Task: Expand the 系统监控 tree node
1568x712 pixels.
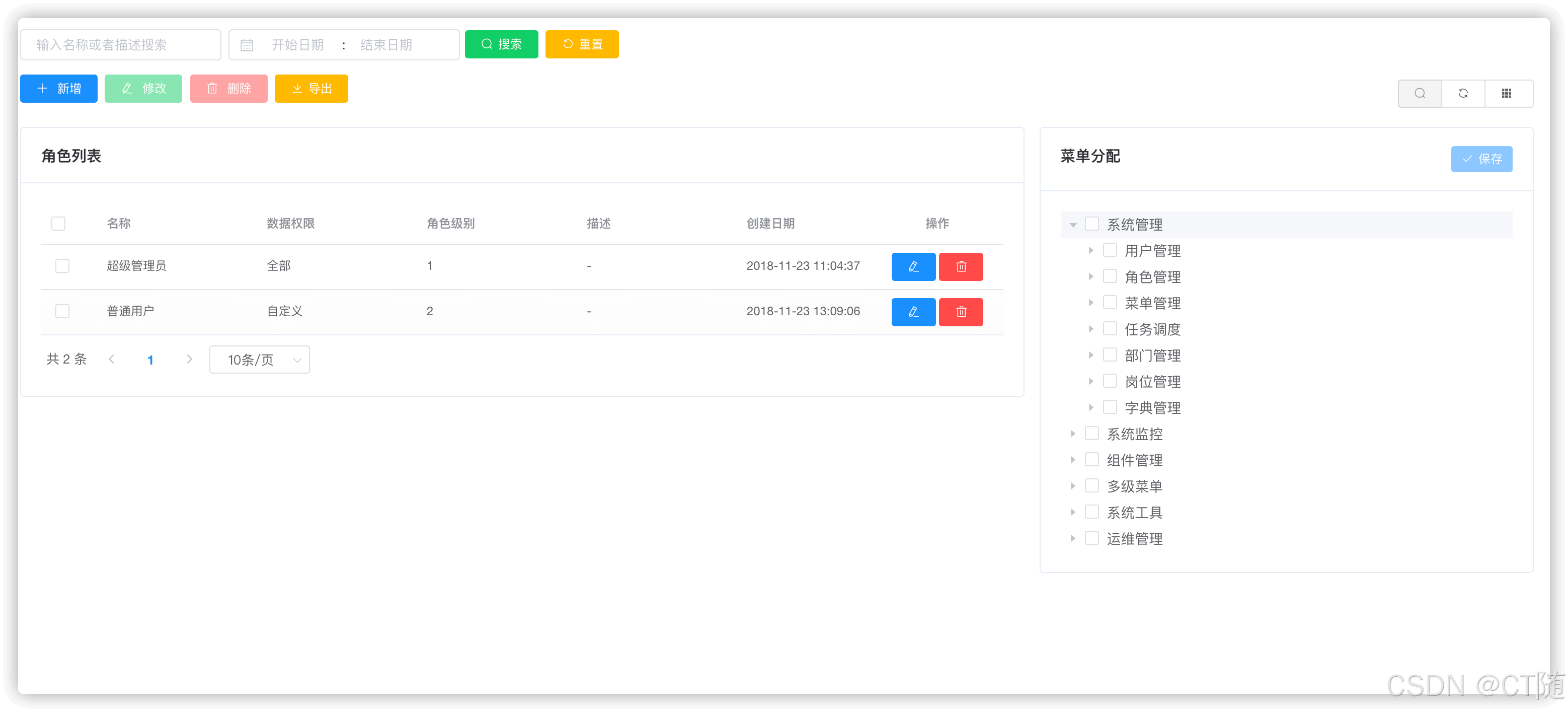Action: point(1073,434)
